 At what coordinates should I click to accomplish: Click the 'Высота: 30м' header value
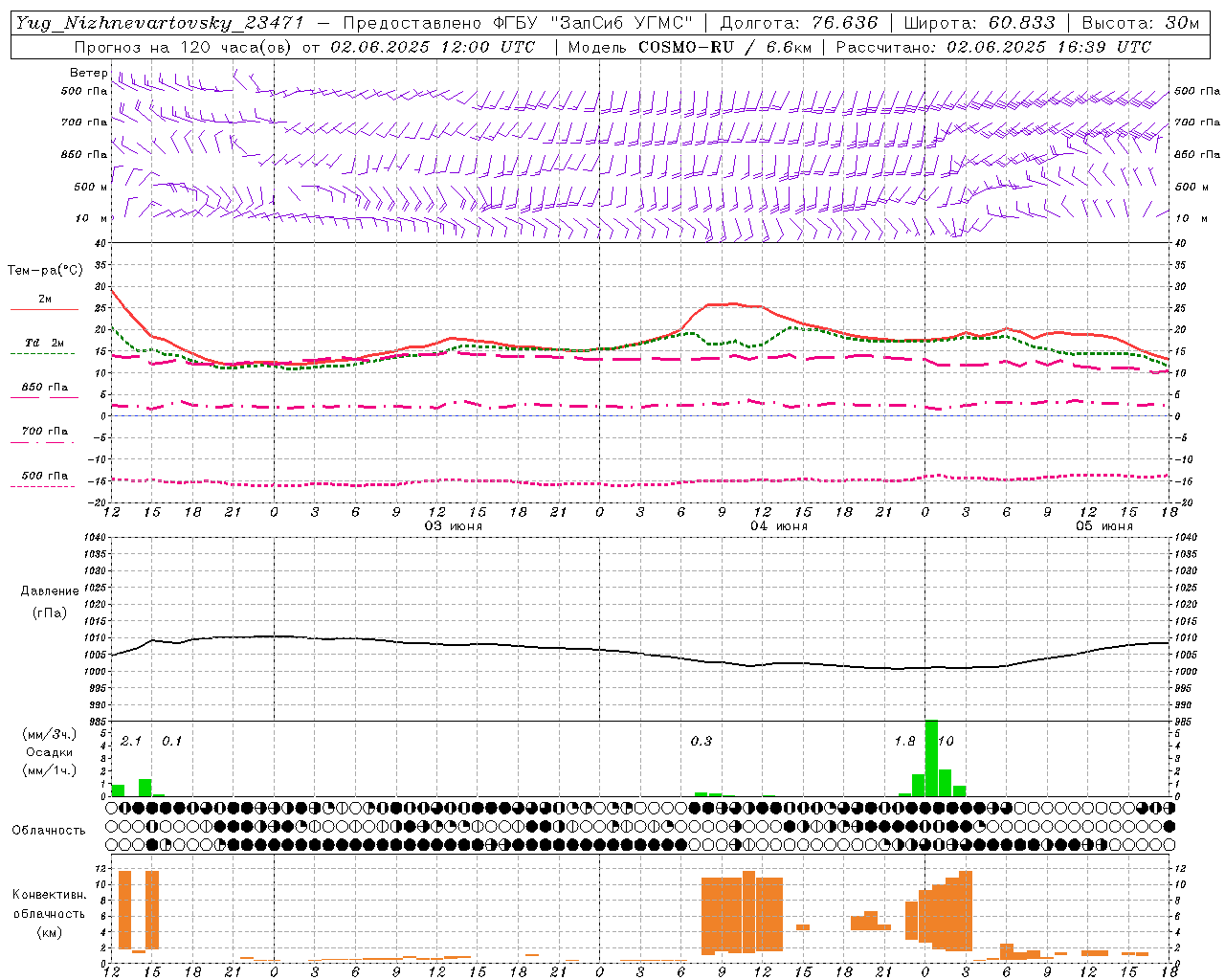coord(1141,23)
